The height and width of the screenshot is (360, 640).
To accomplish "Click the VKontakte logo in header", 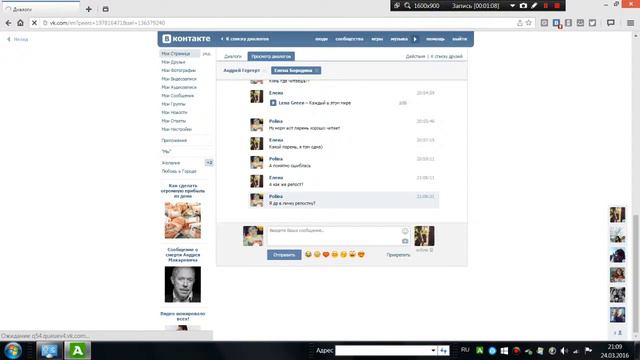I will (186, 39).
